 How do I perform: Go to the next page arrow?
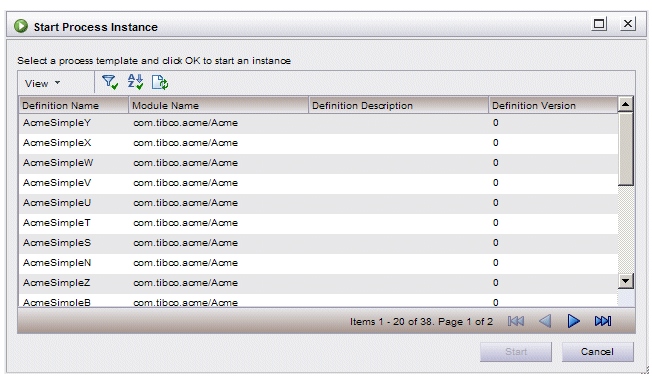coord(573,321)
